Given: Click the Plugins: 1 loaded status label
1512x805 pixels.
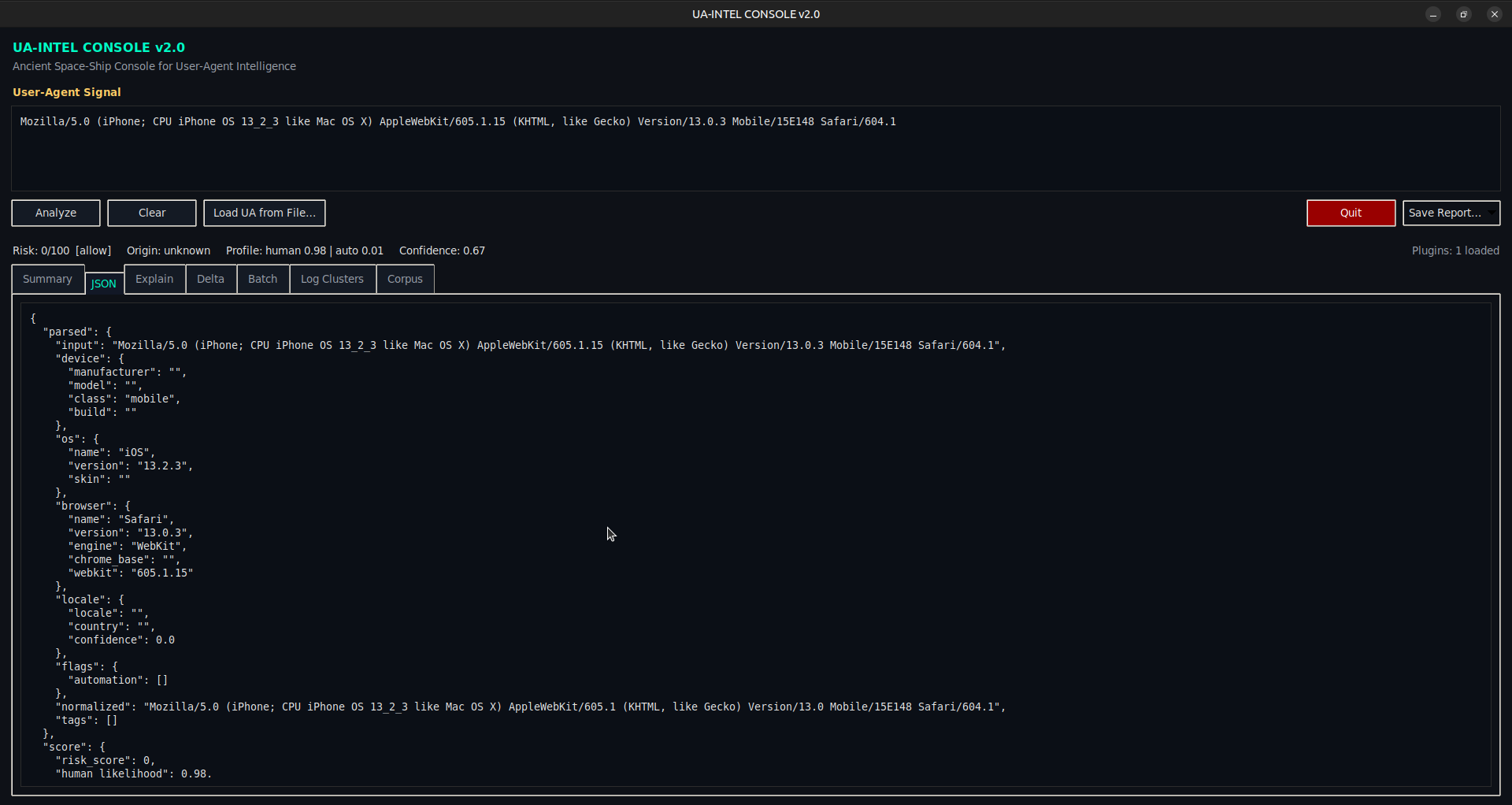Looking at the screenshot, I should [1455, 250].
